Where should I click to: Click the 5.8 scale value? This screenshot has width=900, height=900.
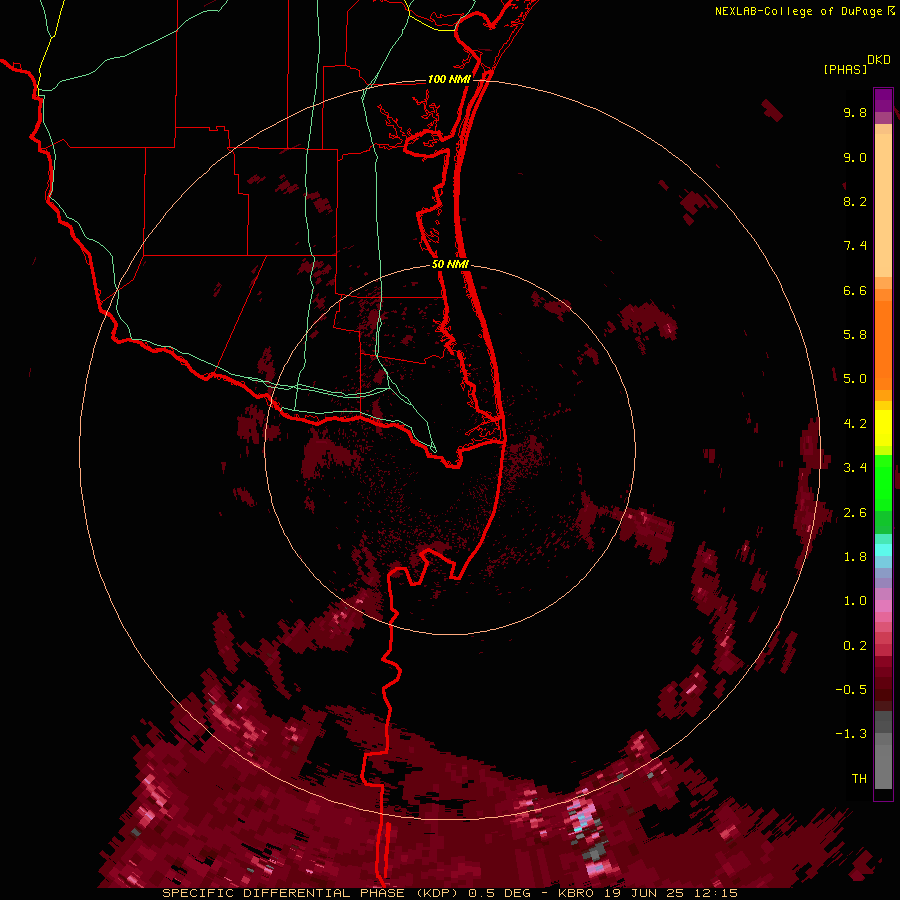click(855, 335)
